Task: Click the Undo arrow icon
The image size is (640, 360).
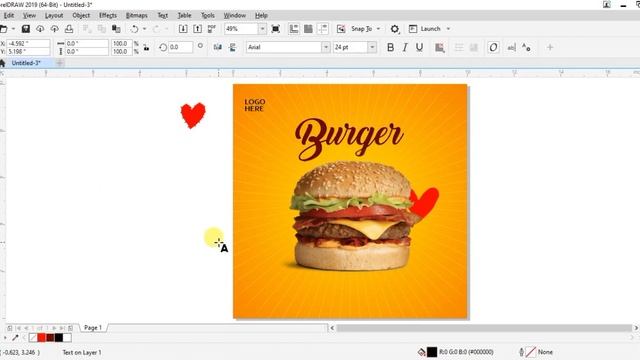Action: tap(134, 29)
